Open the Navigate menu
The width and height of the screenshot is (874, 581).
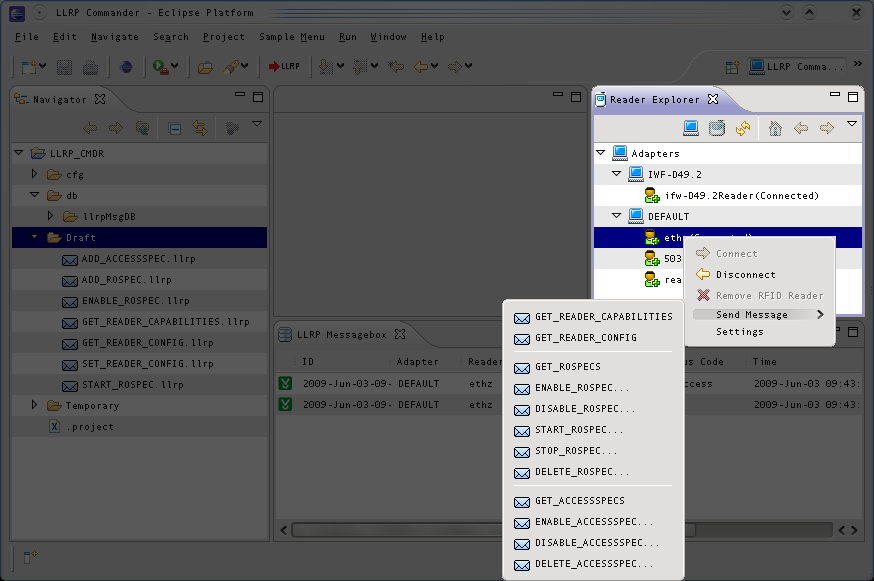[x=114, y=37]
